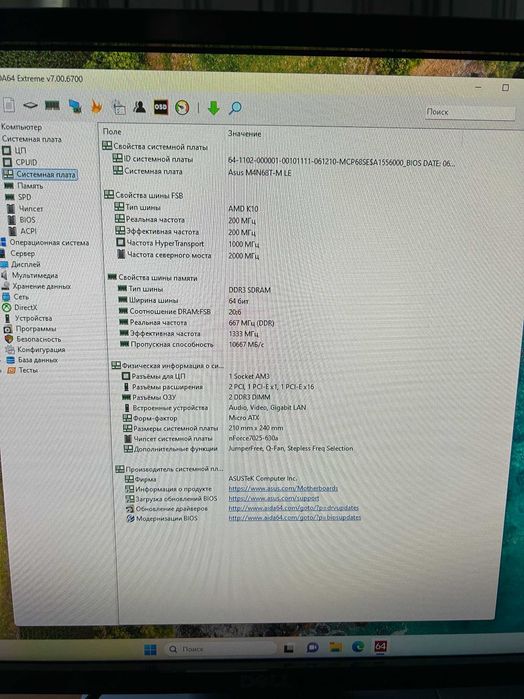Screen dimensions: 524x699
Task: Open File Explorer from the taskbar
Action: pyautogui.click(x=335, y=647)
